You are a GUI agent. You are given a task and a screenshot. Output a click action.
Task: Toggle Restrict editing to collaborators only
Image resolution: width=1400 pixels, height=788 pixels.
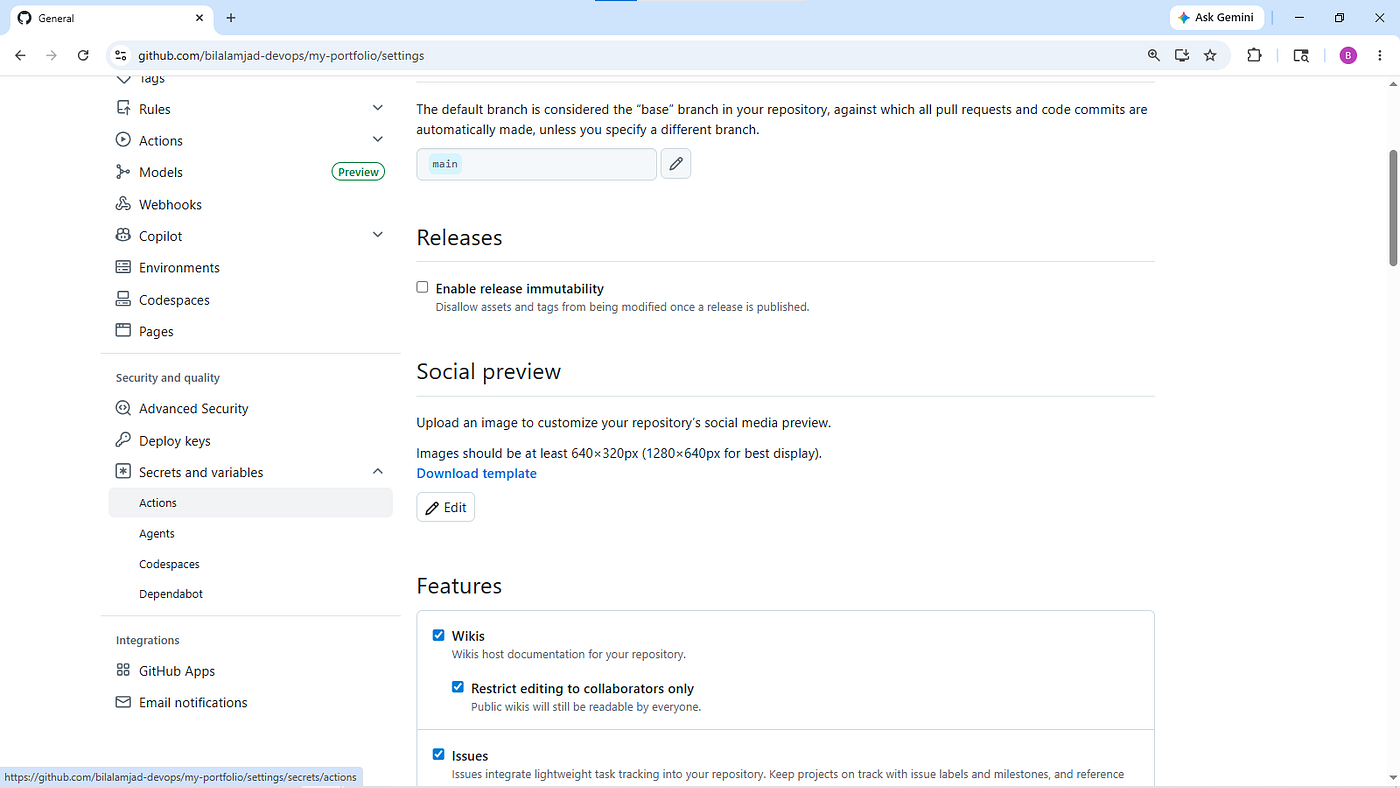click(x=458, y=687)
